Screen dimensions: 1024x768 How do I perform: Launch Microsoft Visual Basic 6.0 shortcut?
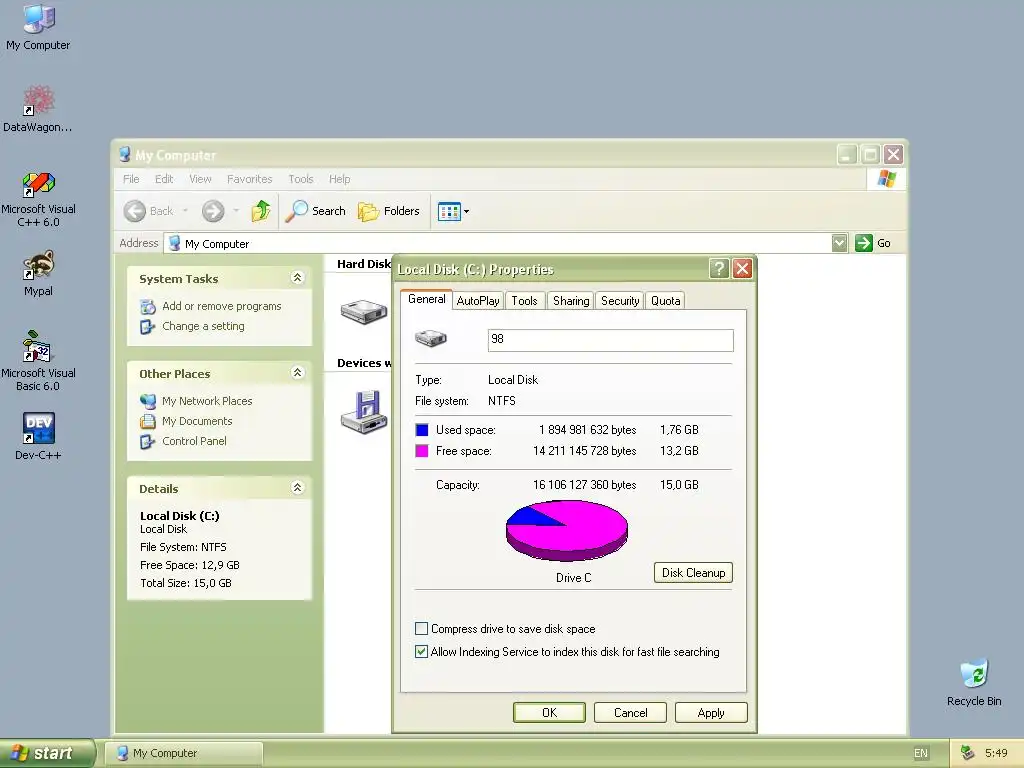tap(38, 361)
